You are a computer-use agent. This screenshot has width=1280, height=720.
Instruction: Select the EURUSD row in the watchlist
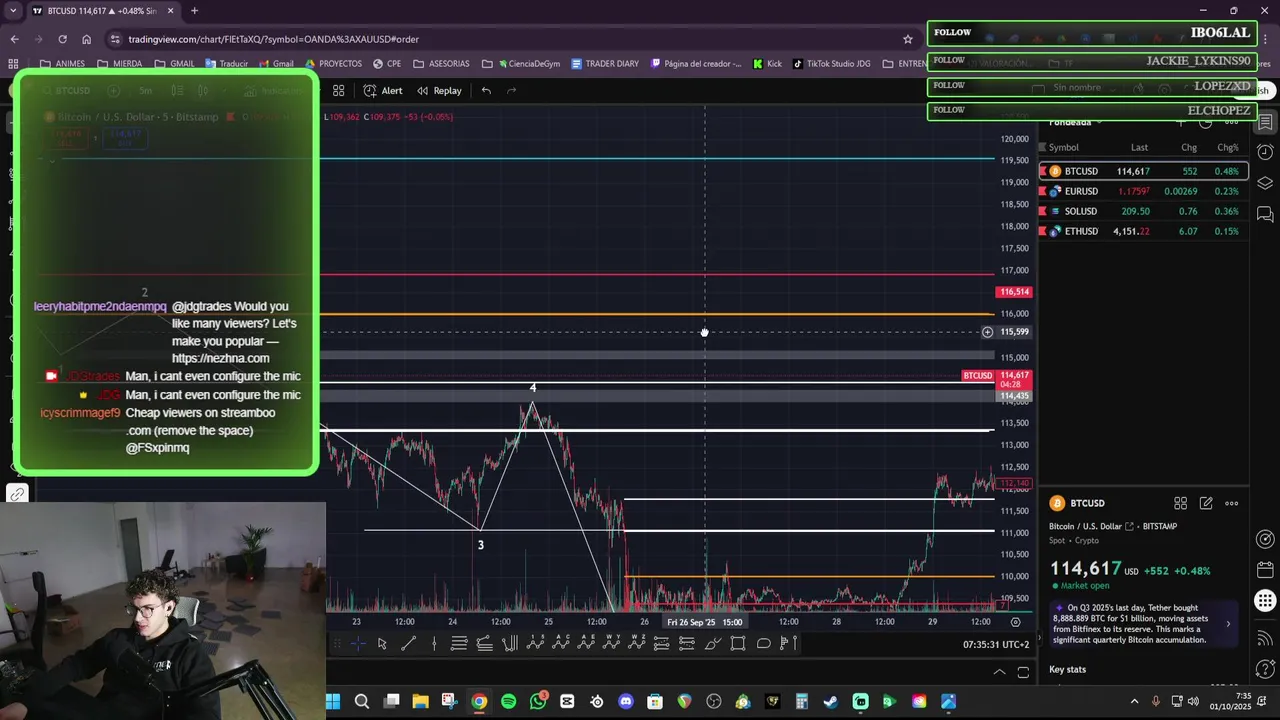1144,191
